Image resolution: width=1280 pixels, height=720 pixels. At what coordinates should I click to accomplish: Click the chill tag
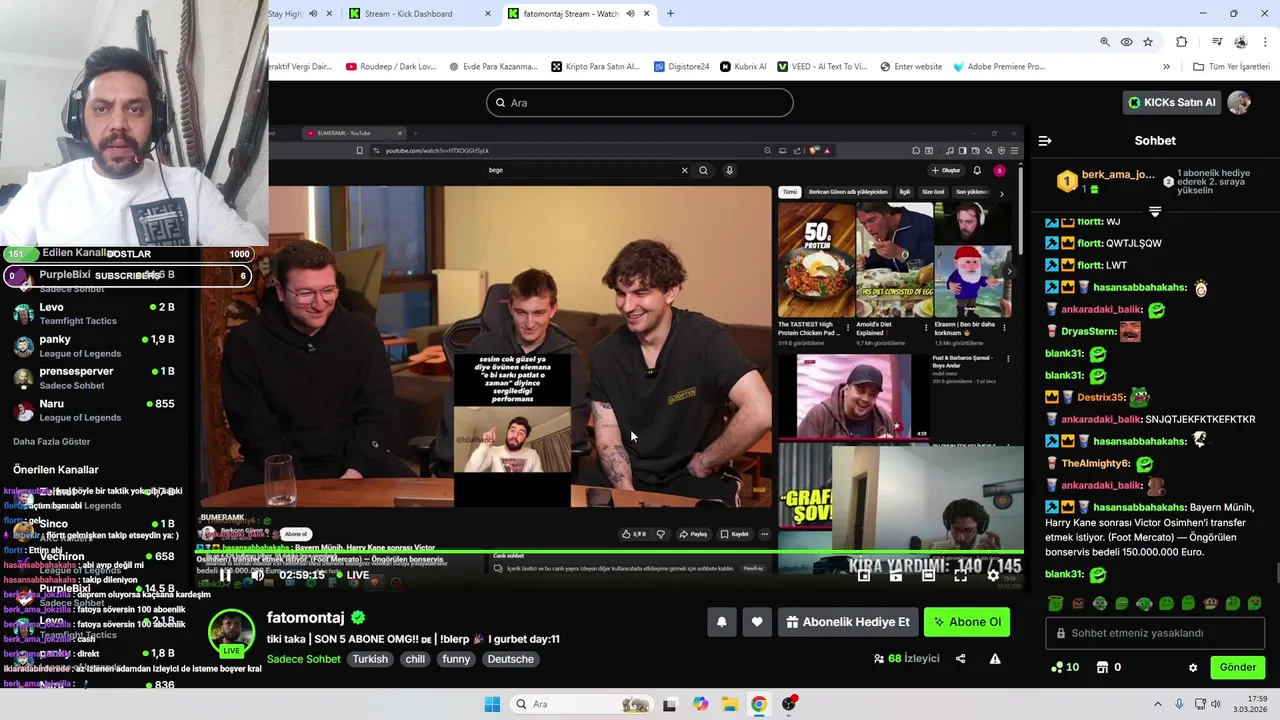(415, 659)
